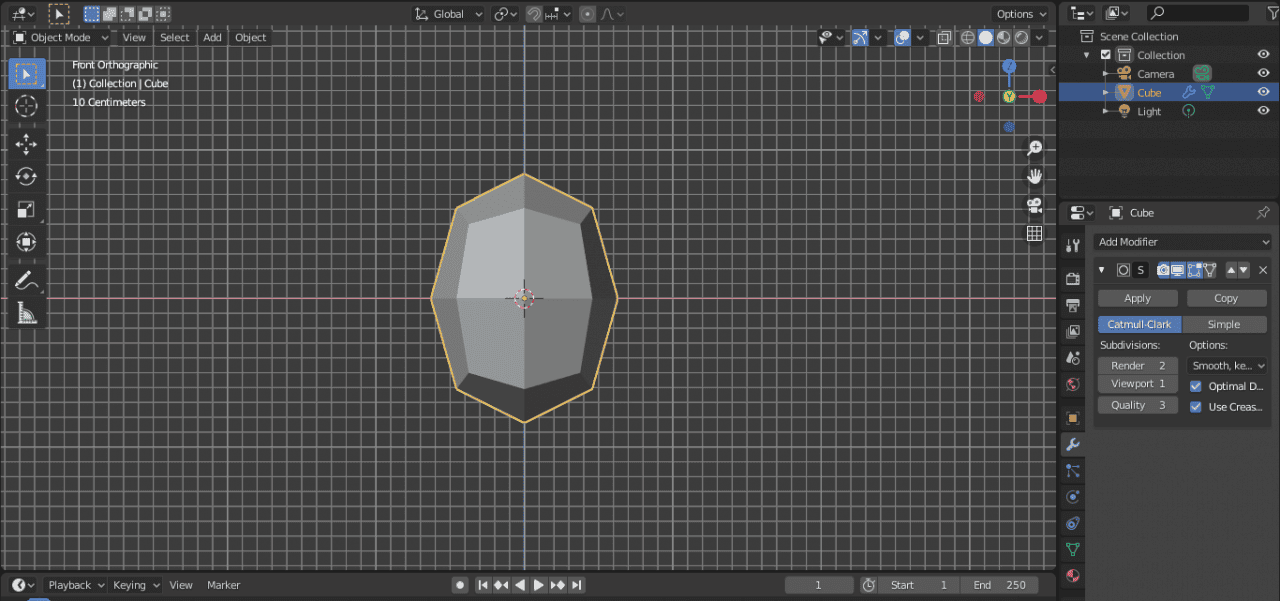Apply the Subdivision Surface modifier
The width and height of the screenshot is (1280, 601).
click(1137, 297)
